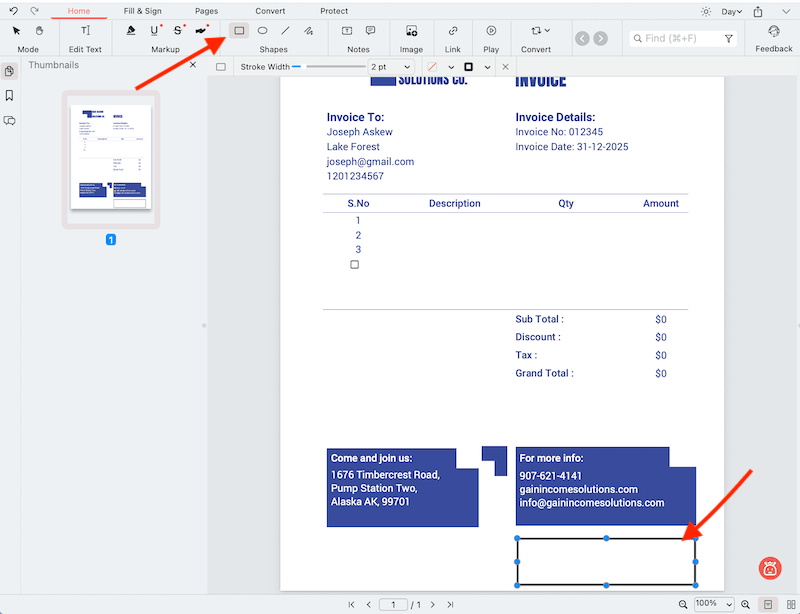Open the red assistant robot icon
The height and width of the screenshot is (614, 800).
770,568
